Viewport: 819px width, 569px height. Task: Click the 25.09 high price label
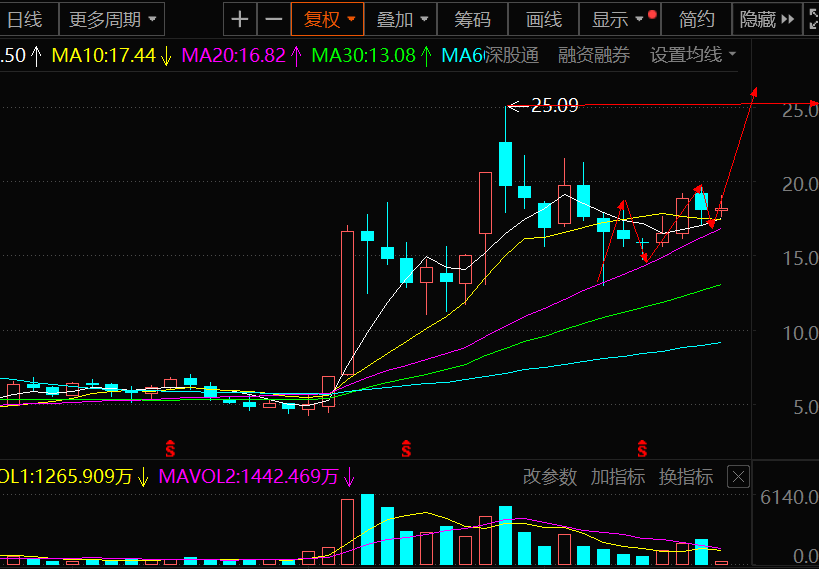coord(555,106)
